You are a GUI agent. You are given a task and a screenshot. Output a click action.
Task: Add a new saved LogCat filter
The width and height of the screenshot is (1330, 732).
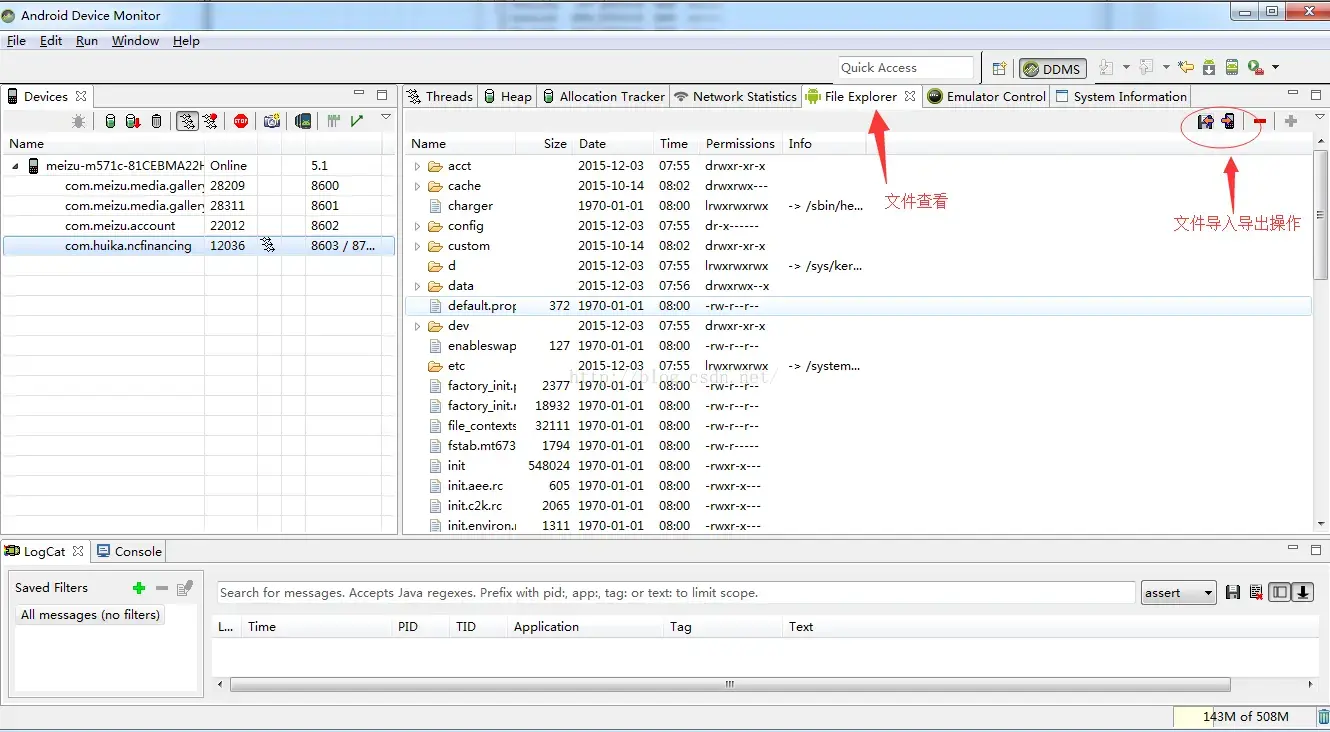click(138, 588)
